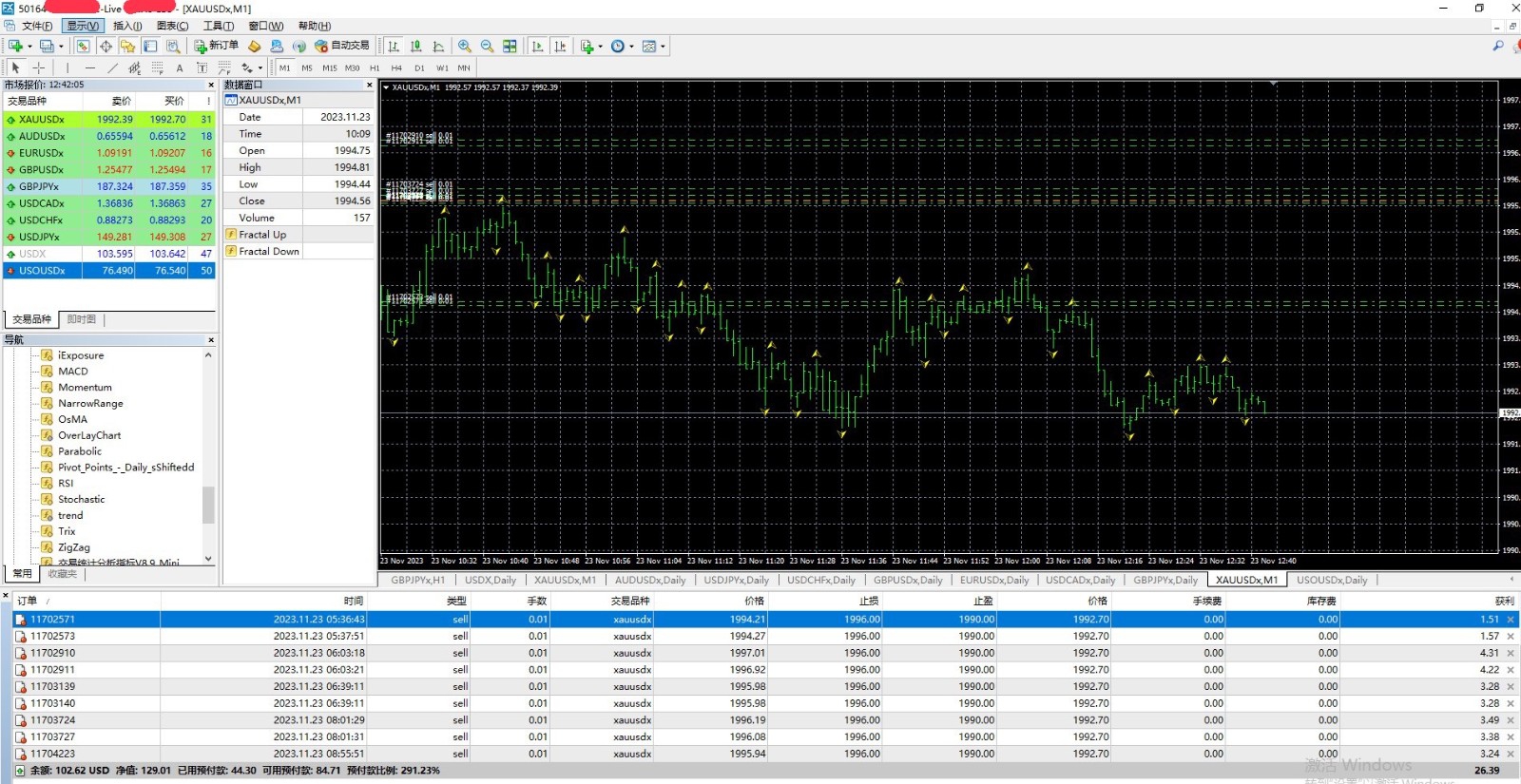The image size is (1521, 784).
Task: Expand the add-indicator list dropdown arrow
Action: (x=600, y=46)
